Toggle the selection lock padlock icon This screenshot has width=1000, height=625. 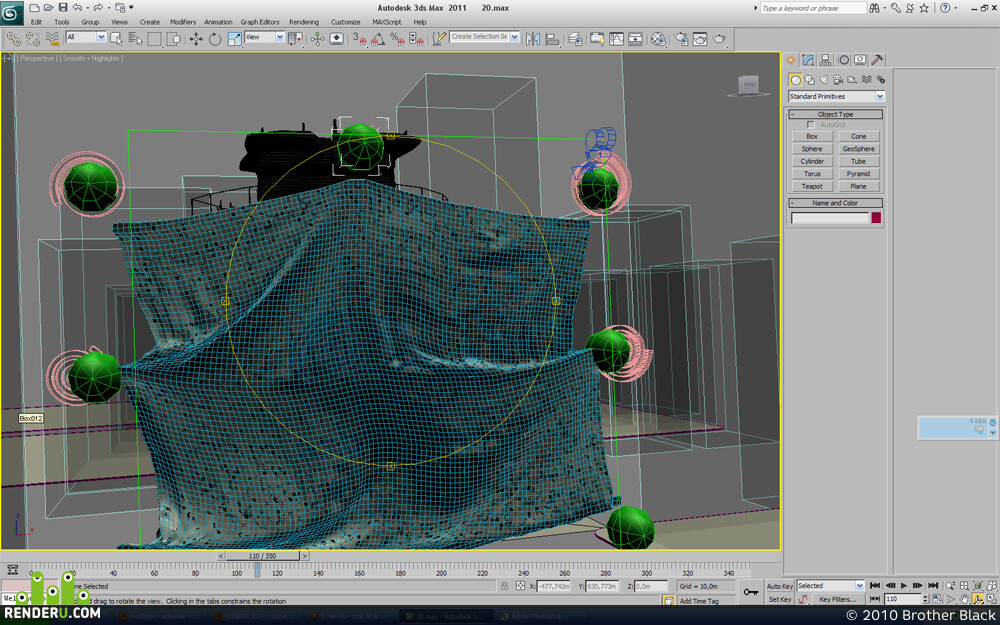[504, 586]
